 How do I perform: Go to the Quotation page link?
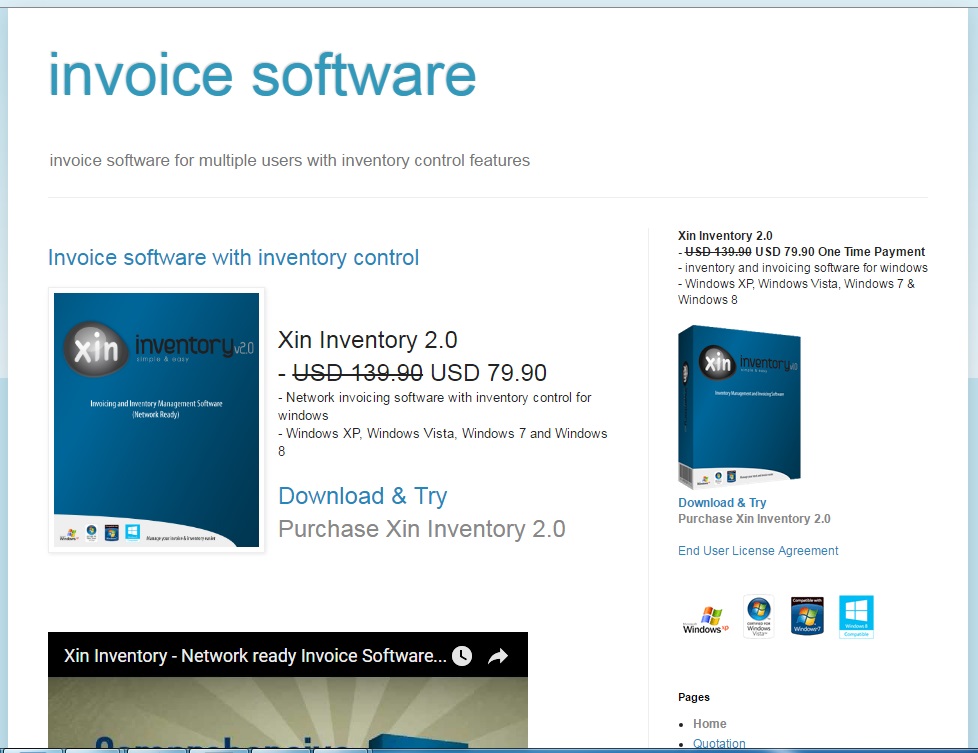pyautogui.click(x=719, y=743)
